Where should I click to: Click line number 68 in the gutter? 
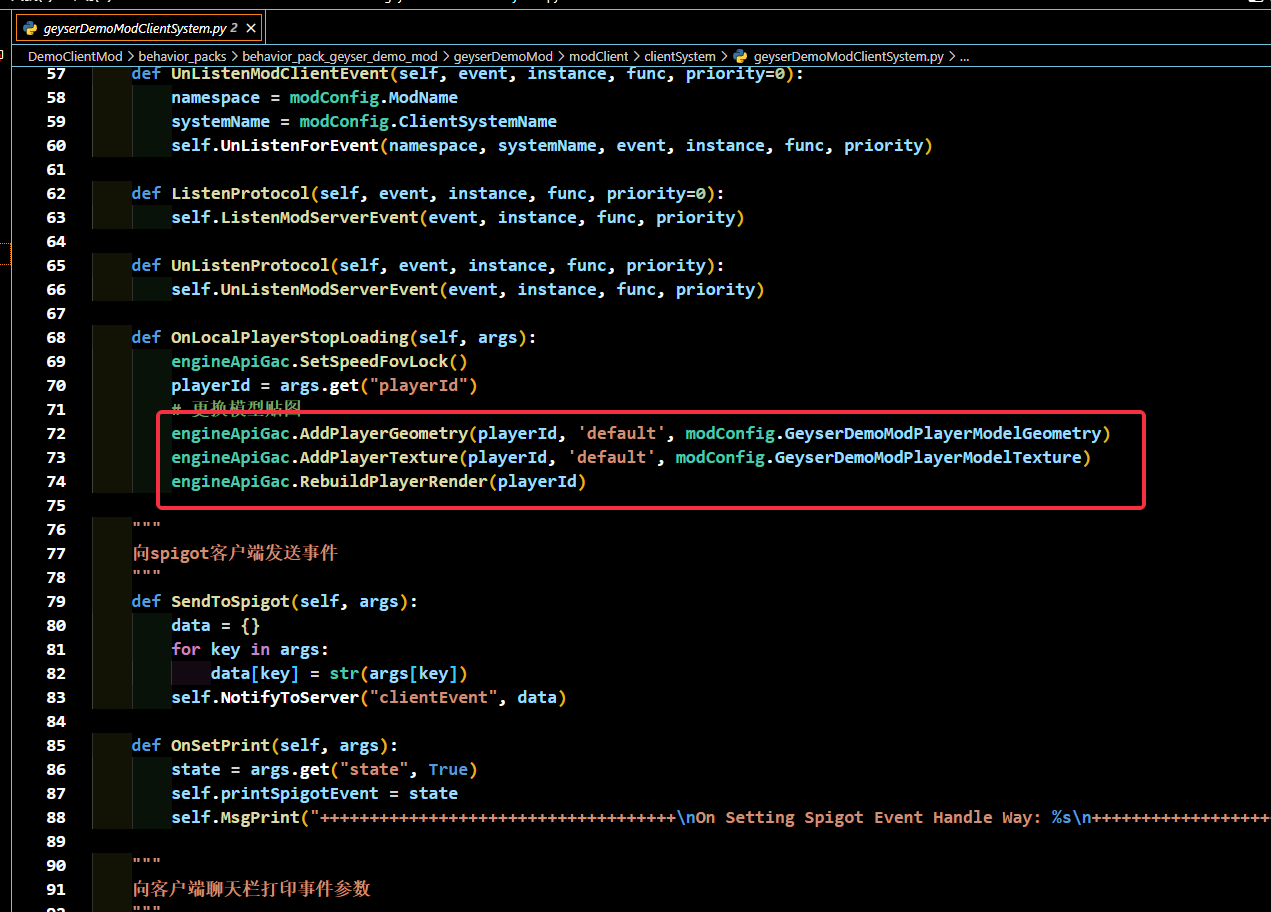pos(56,337)
